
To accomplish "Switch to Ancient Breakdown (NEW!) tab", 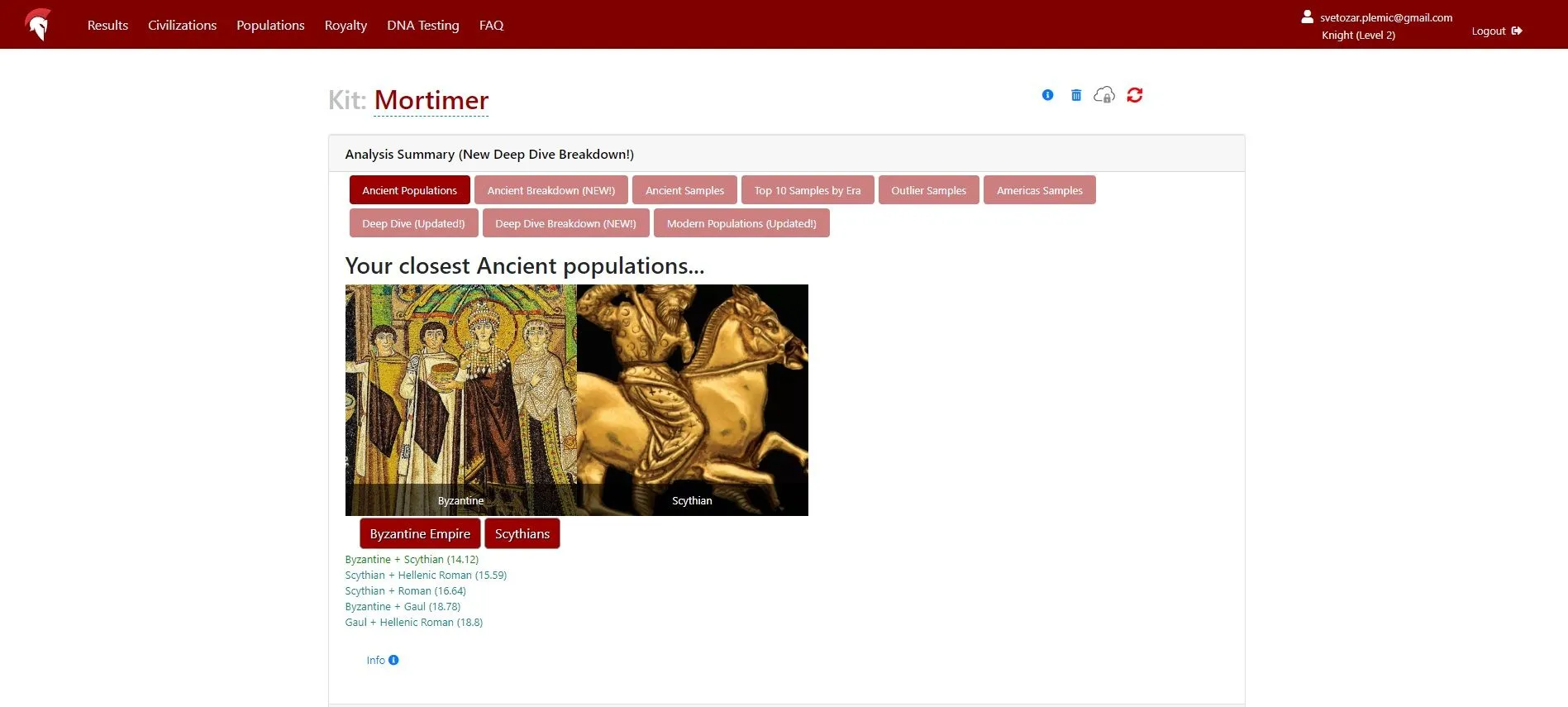I will click(551, 190).
